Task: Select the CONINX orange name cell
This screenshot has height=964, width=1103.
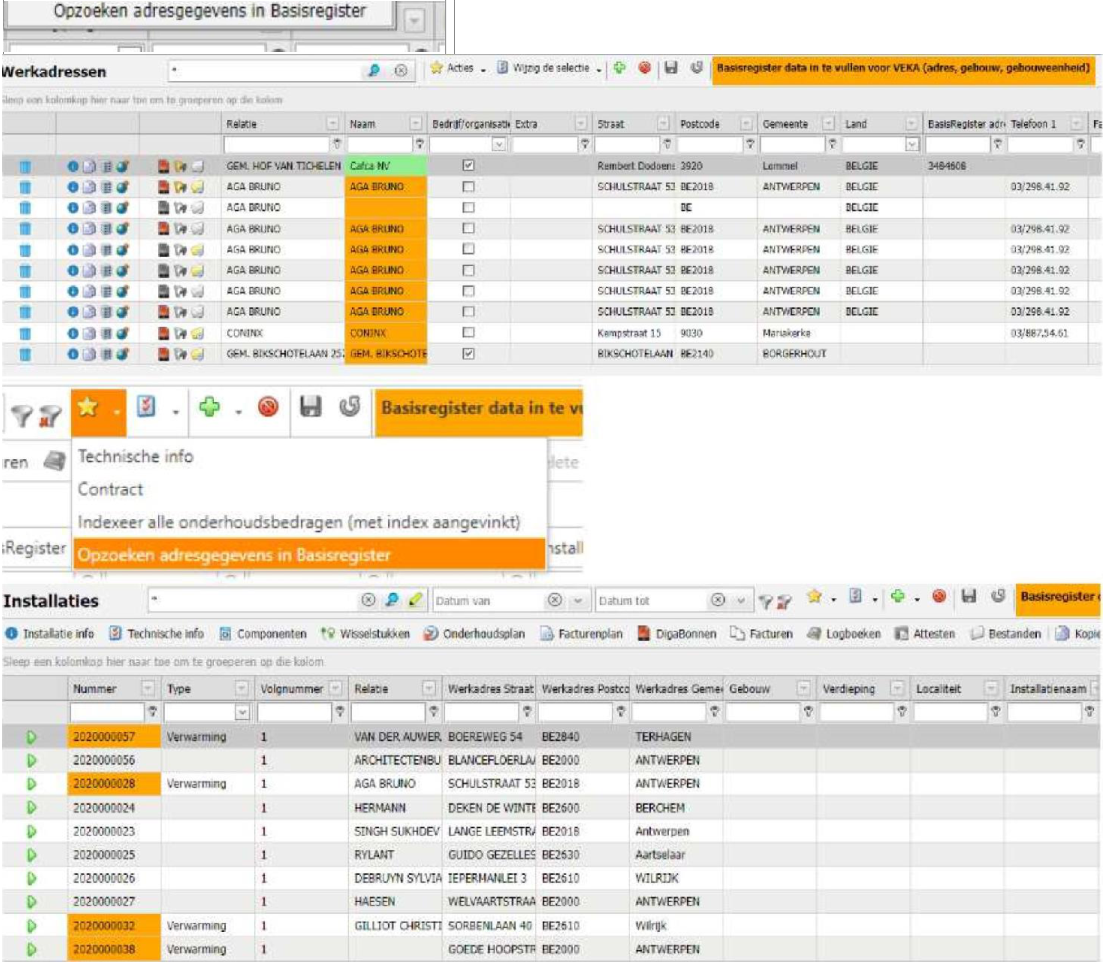Action: (x=385, y=333)
